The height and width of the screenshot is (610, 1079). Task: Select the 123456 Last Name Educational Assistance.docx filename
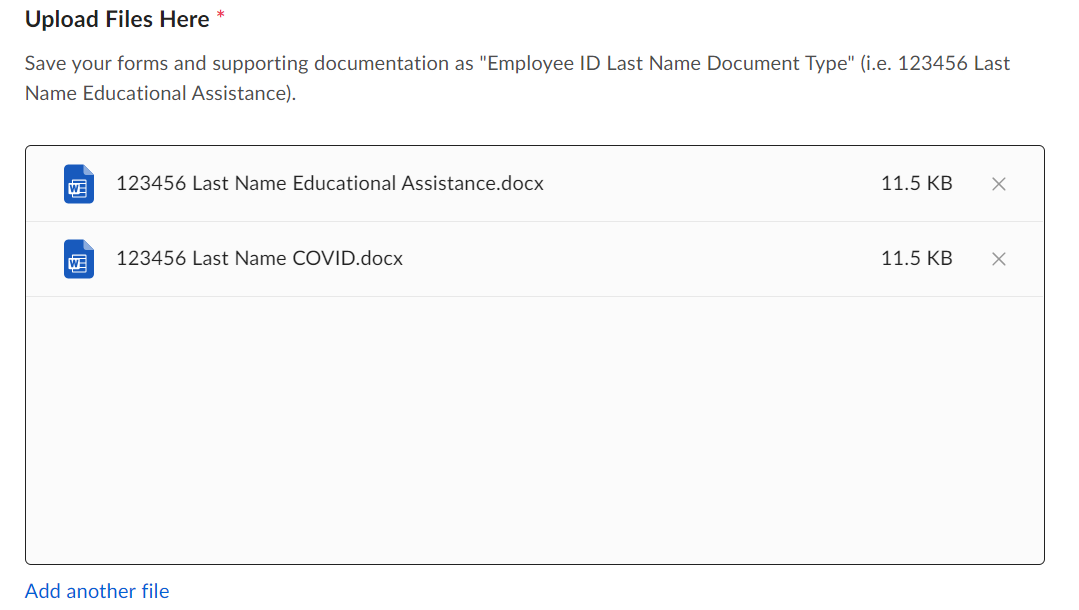[x=330, y=183]
